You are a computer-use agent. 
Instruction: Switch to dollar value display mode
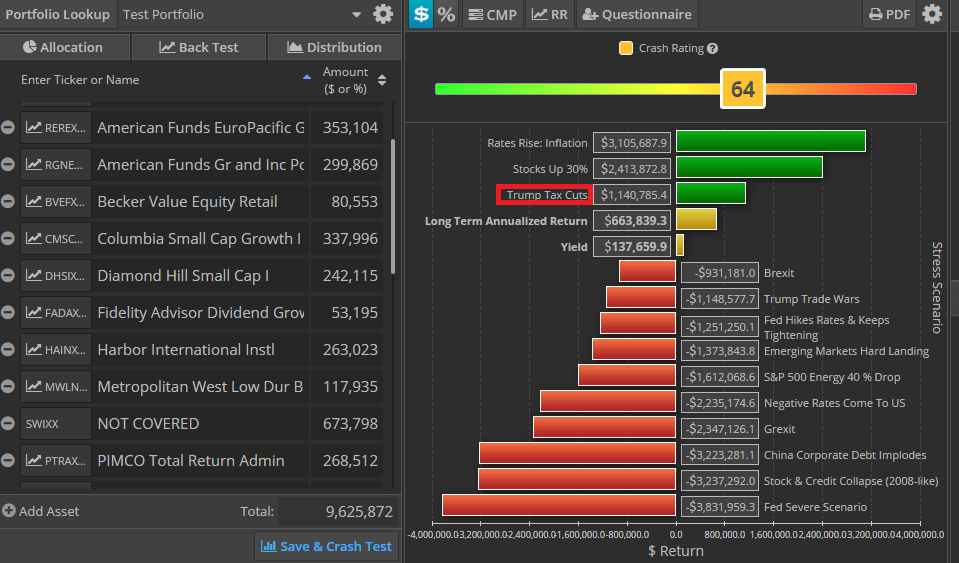click(421, 15)
